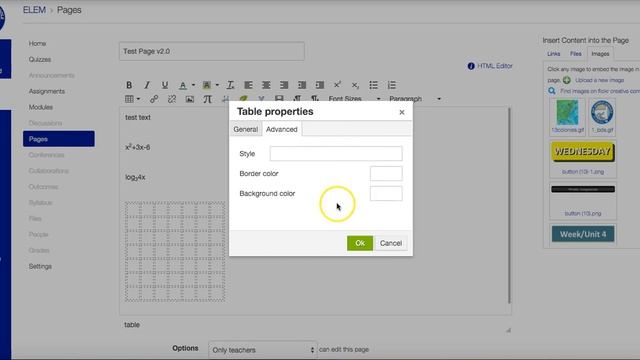The height and width of the screenshot is (360, 640).
Task: Click the 'test text' line in editor
Action: pyautogui.click(x=138, y=117)
